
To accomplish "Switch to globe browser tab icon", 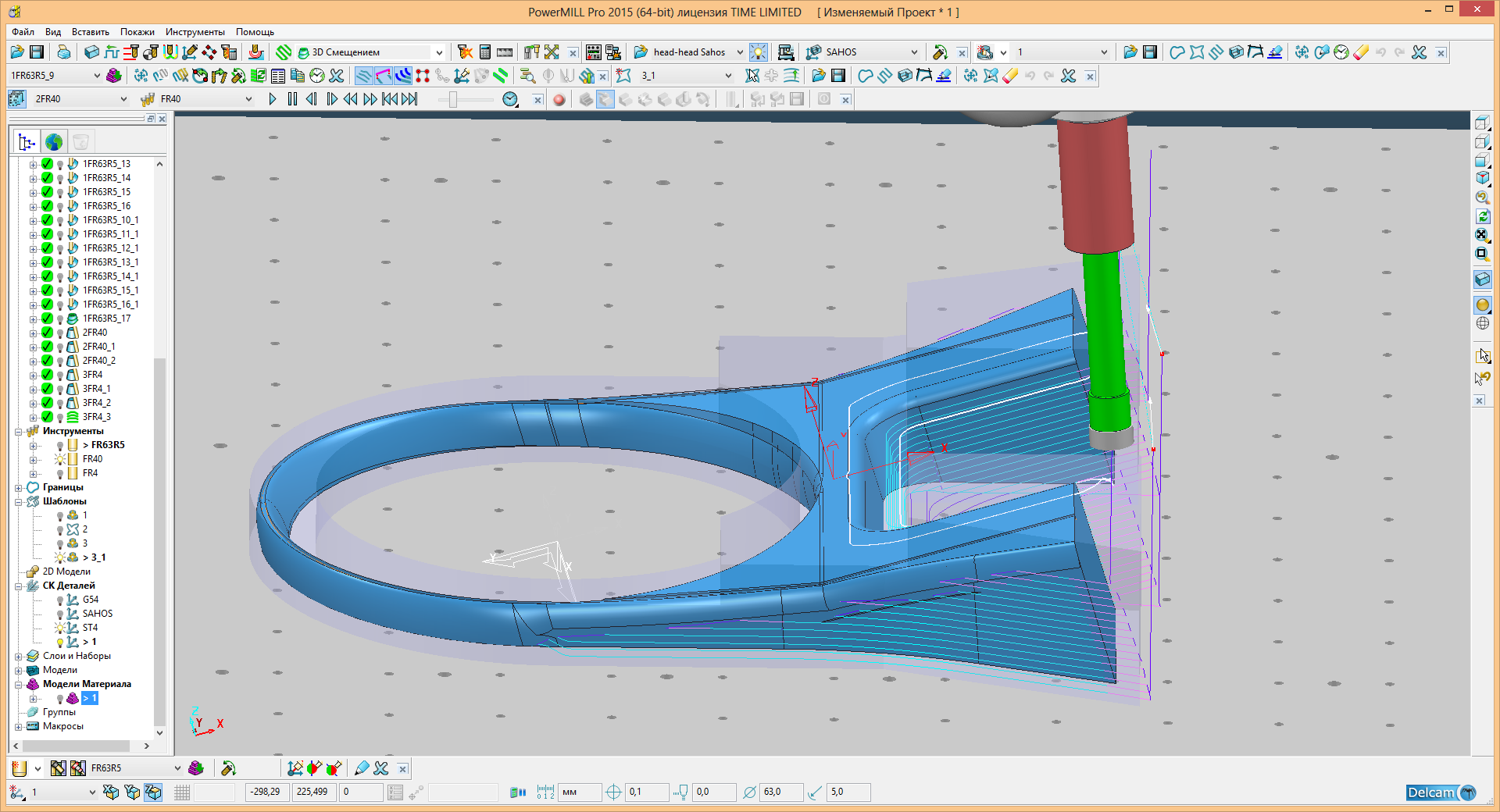I will coord(54,142).
